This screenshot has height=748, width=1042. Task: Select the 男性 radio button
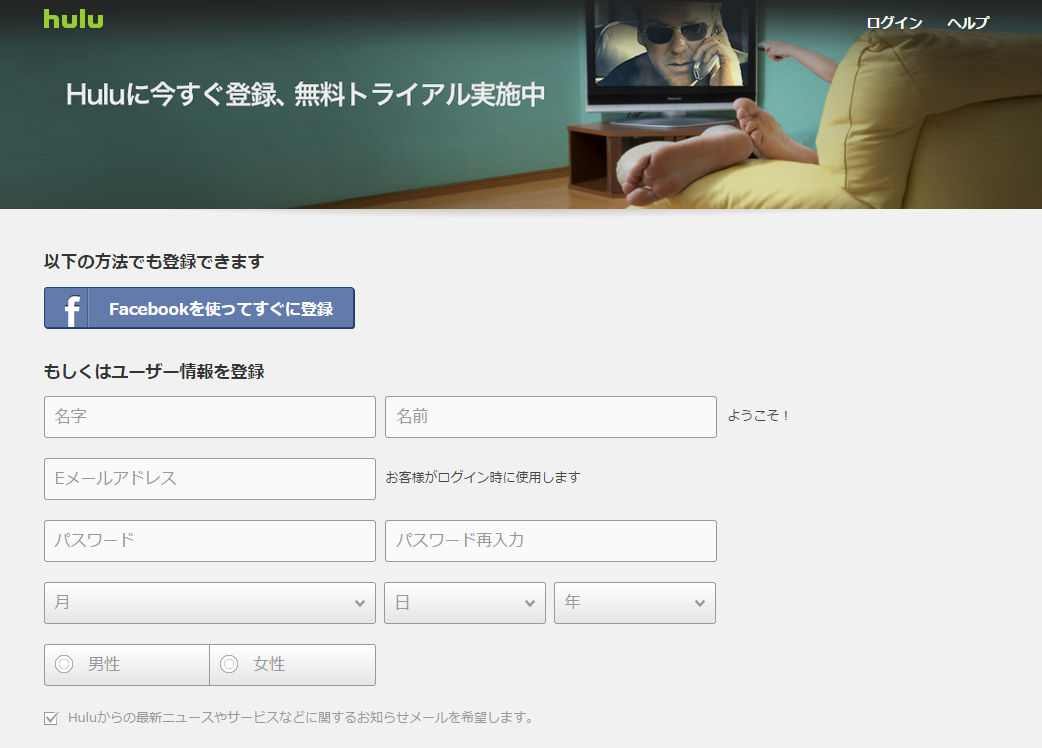(64, 664)
